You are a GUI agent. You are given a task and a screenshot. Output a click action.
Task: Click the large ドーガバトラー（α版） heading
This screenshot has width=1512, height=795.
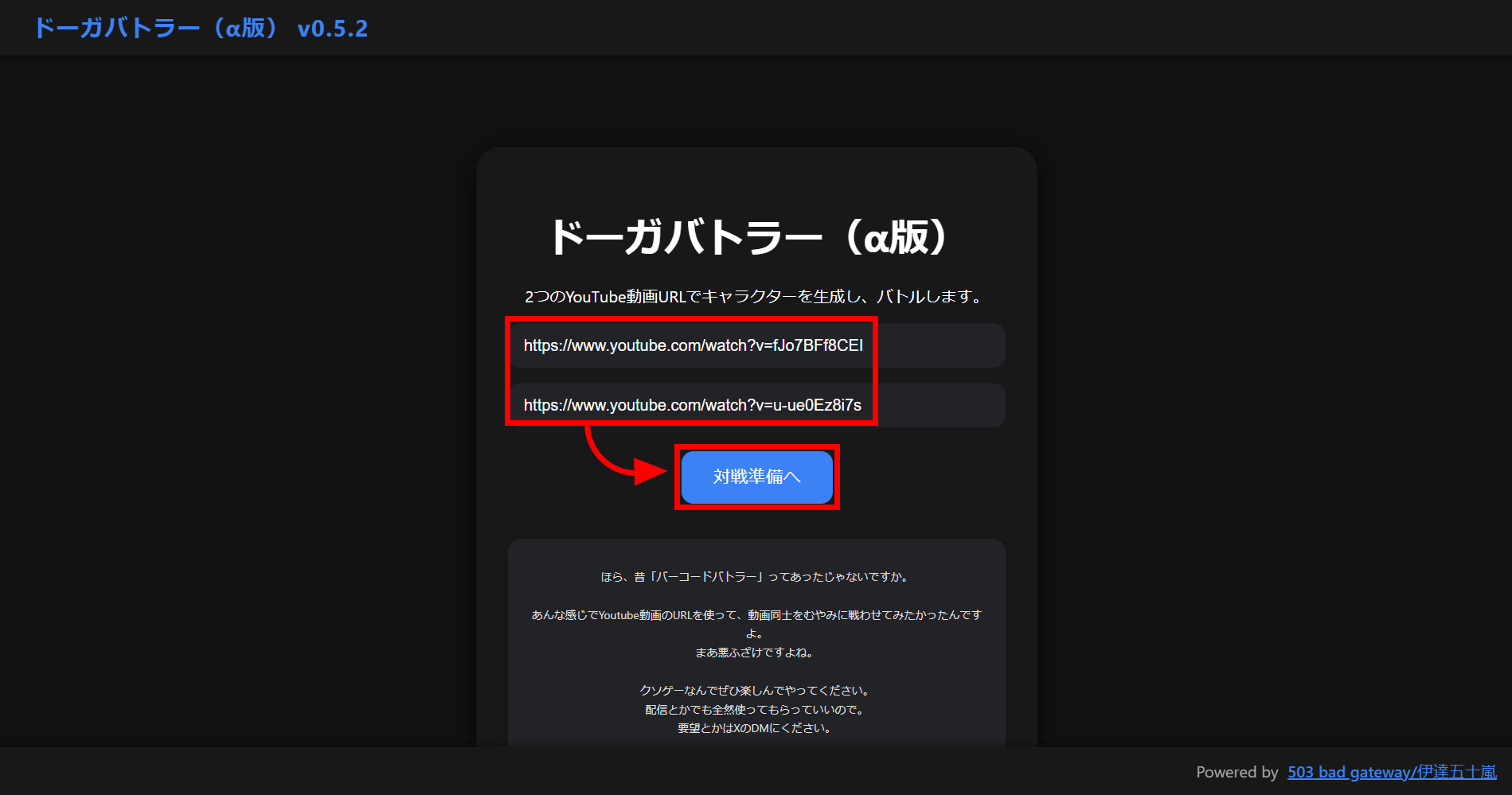[x=749, y=237]
